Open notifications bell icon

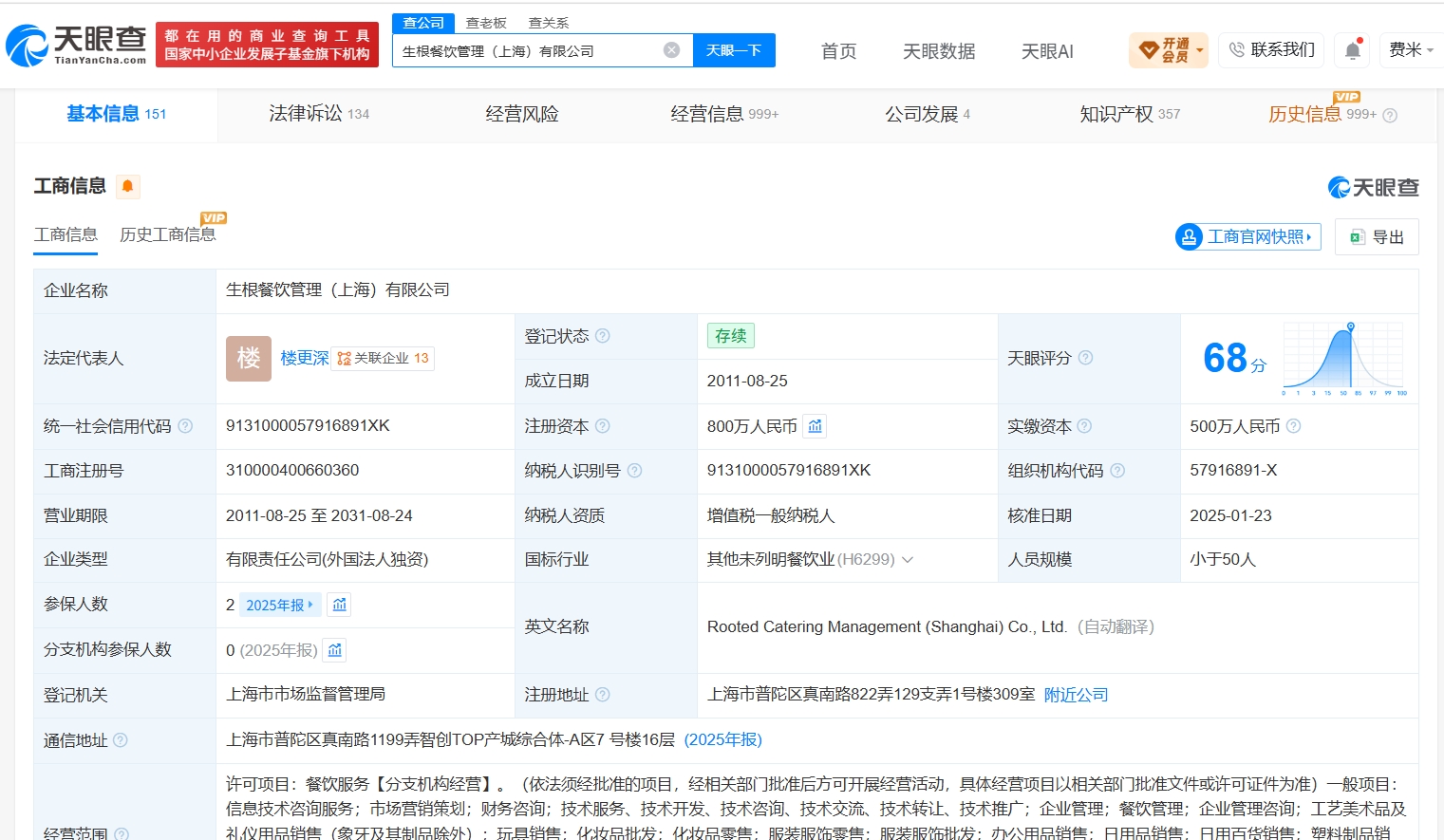pyautogui.click(x=1352, y=50)
